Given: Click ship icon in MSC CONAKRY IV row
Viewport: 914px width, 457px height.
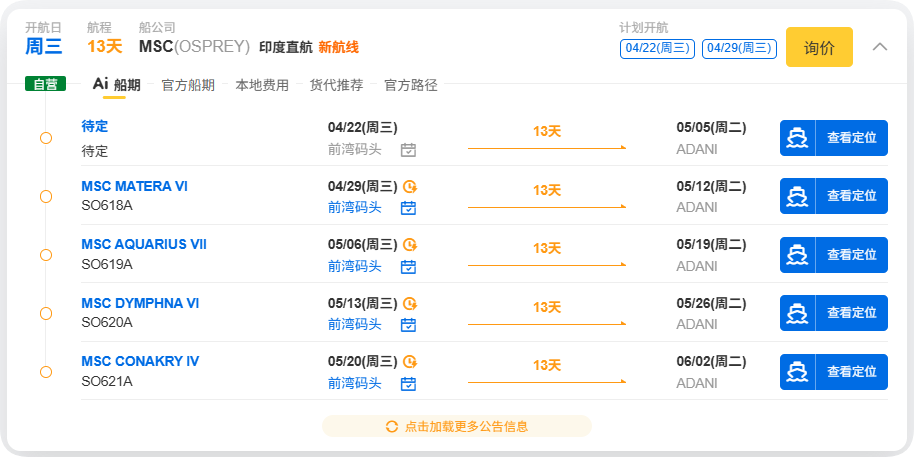Looking at the screenshot, I should (x=797, y=372).
